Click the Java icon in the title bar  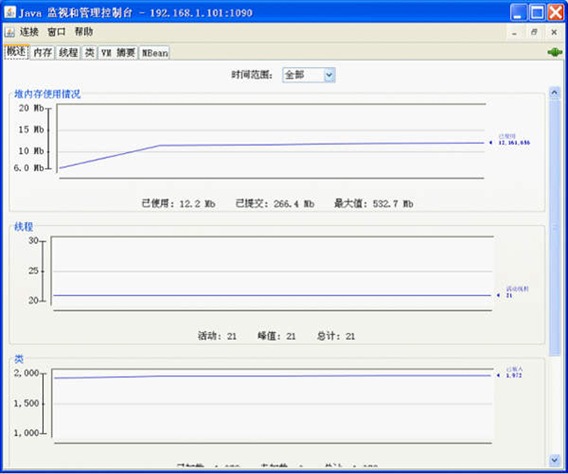(10, 12)
